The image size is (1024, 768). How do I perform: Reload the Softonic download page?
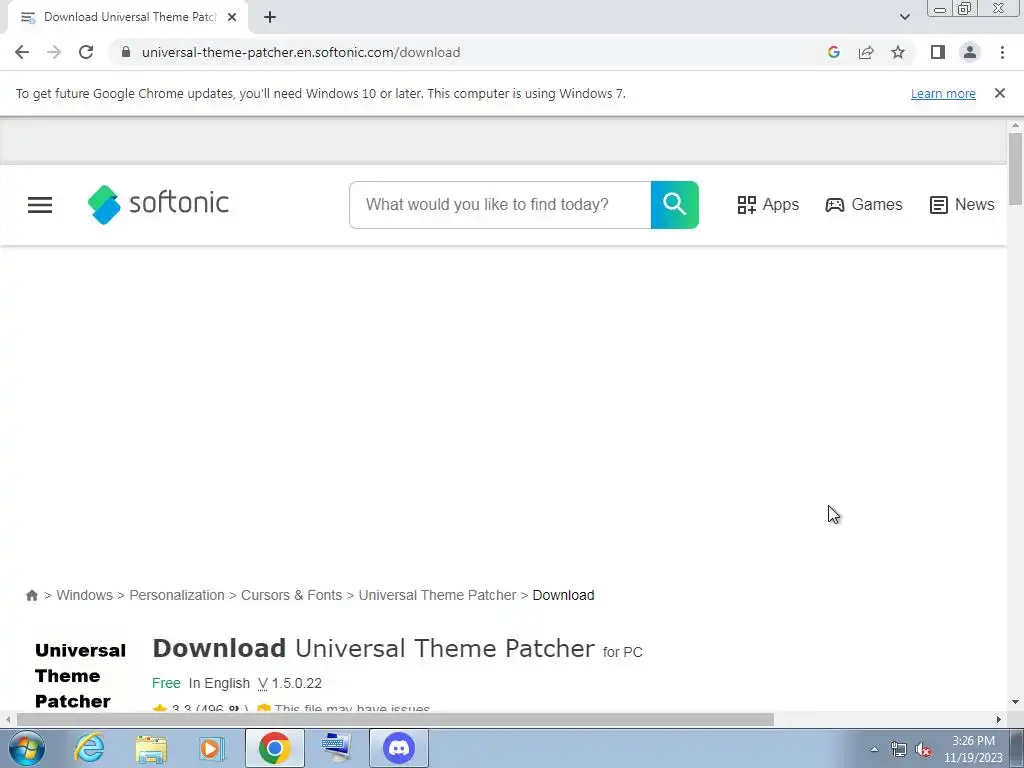(86, 52)
